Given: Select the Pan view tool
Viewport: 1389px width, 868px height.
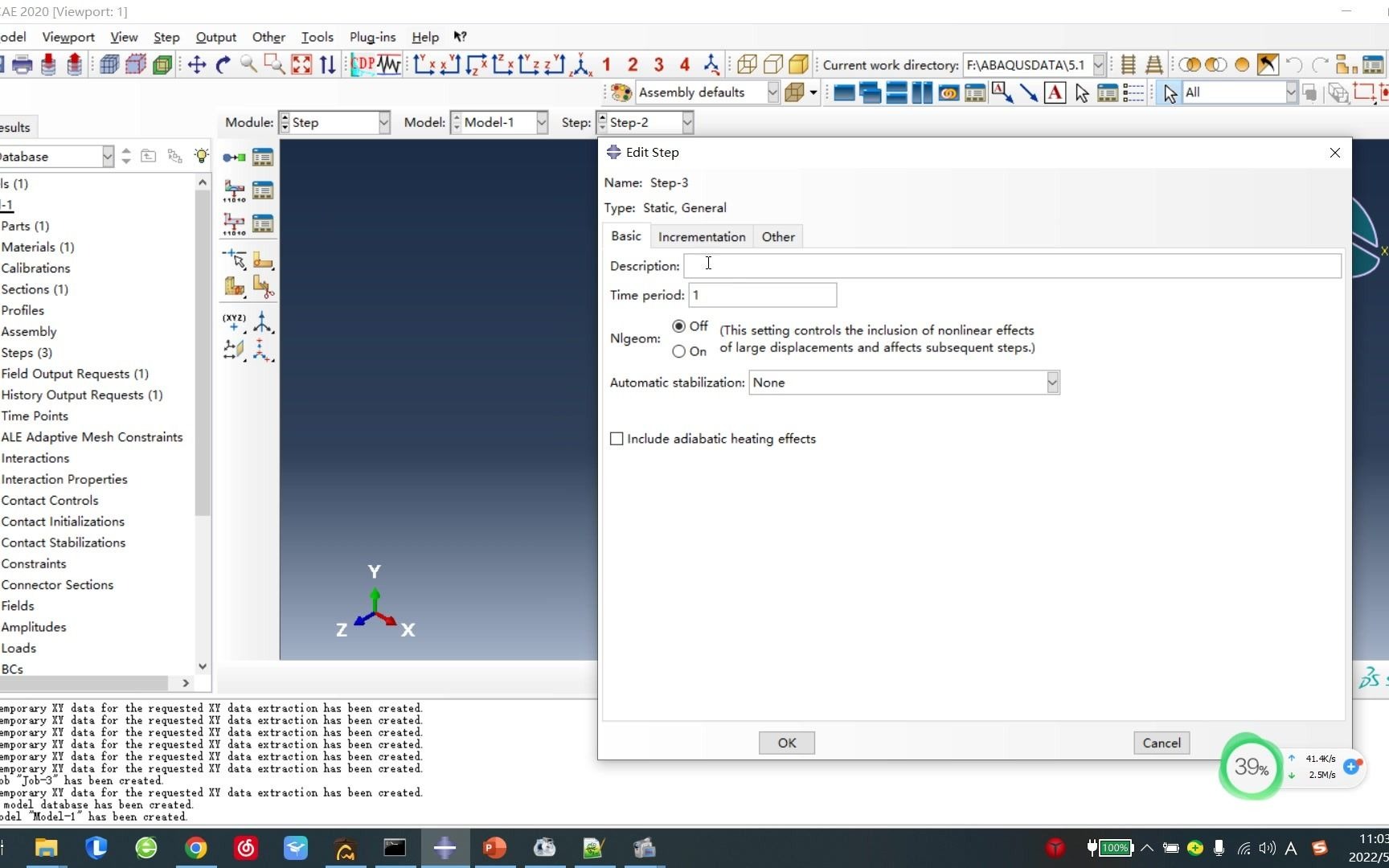Looking at the screenshot, I should tap(195, 64).
